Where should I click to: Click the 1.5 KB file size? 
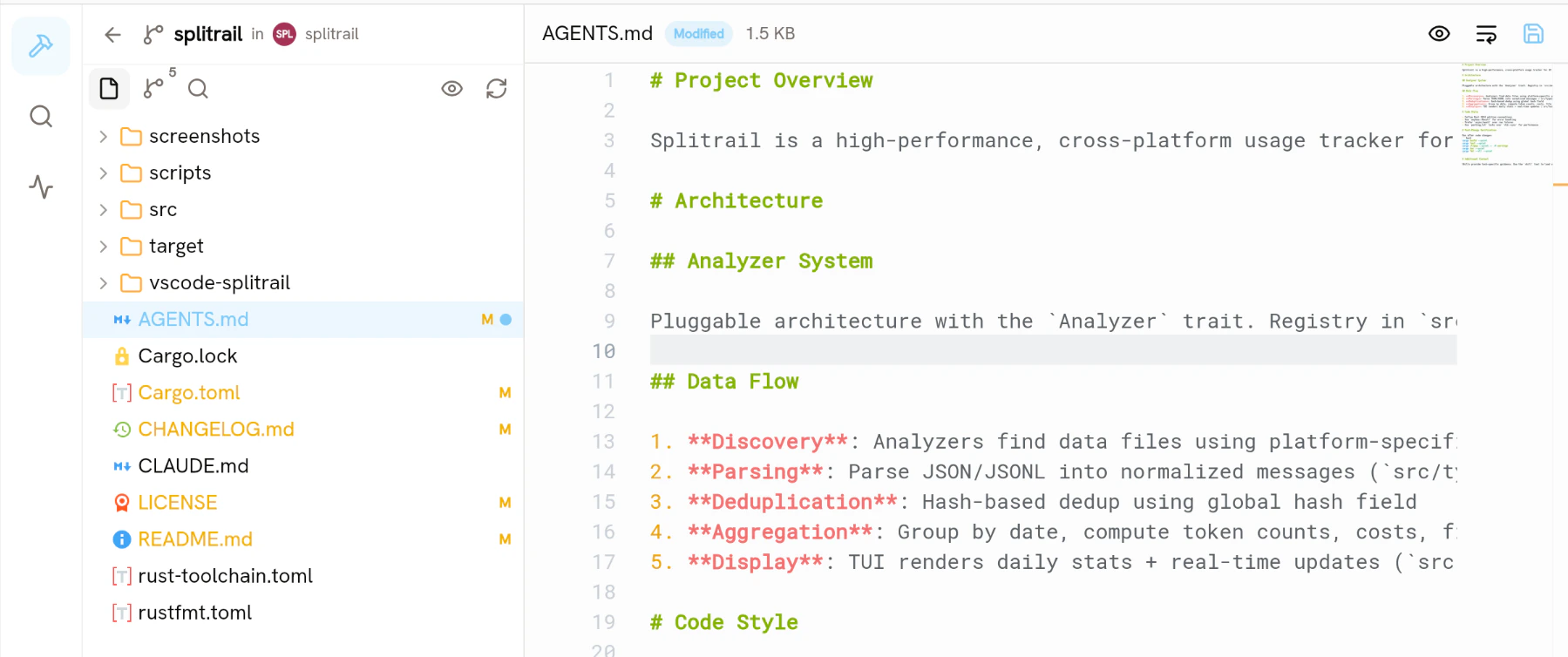click(x=770, y=33)
